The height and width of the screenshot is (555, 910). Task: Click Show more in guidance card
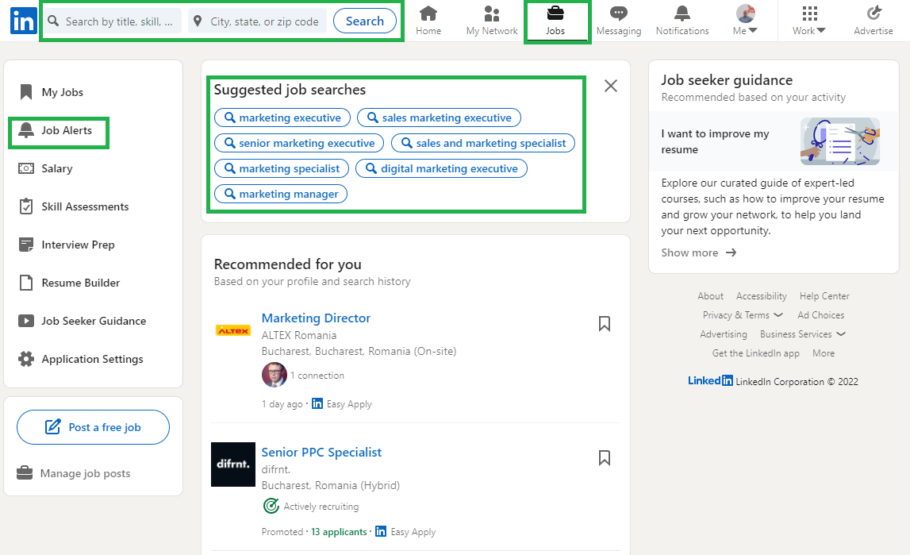[x=699, y=253]
